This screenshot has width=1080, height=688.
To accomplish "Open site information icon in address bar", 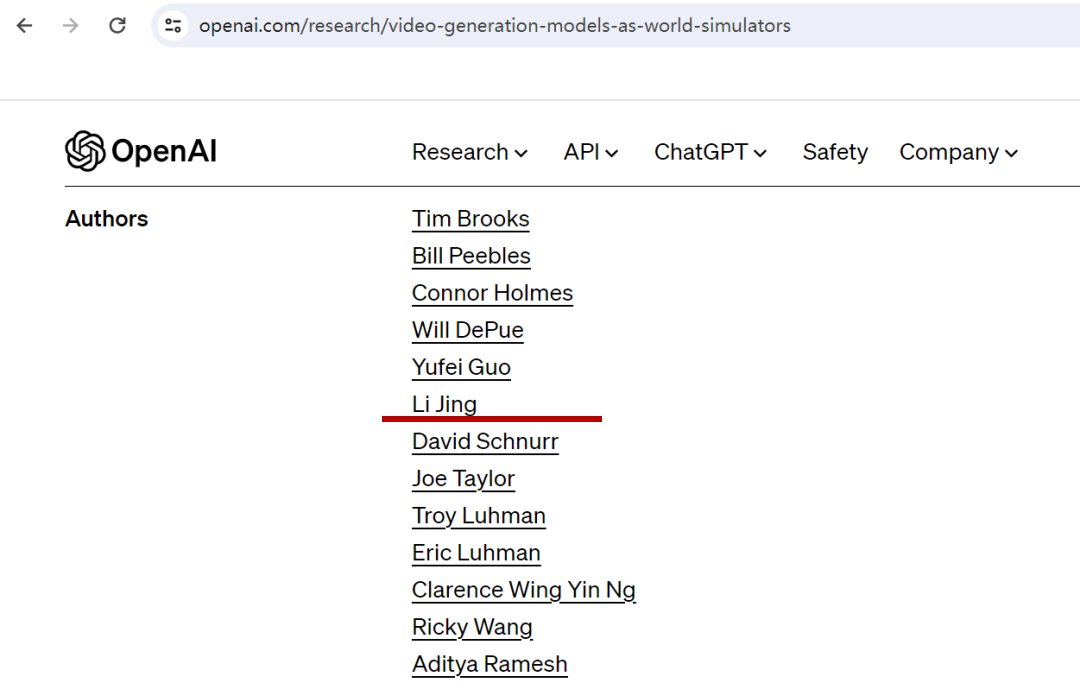I will tap(173, 26).
